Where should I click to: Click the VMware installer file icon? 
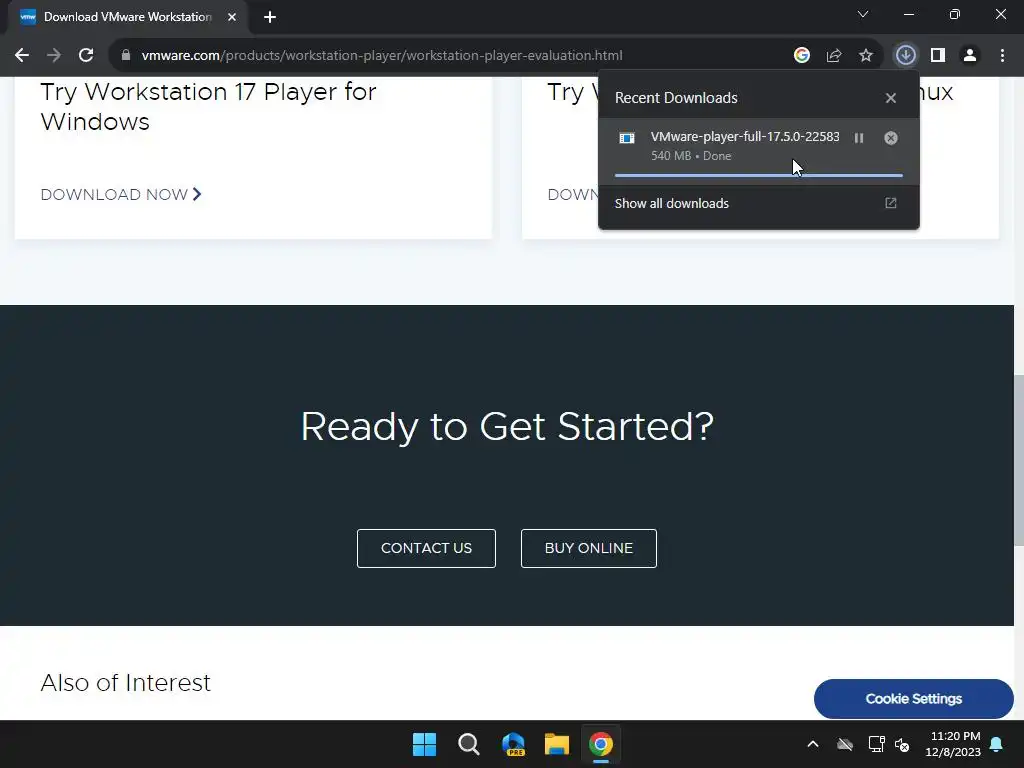pyautogui.click(x=626, y=138)
